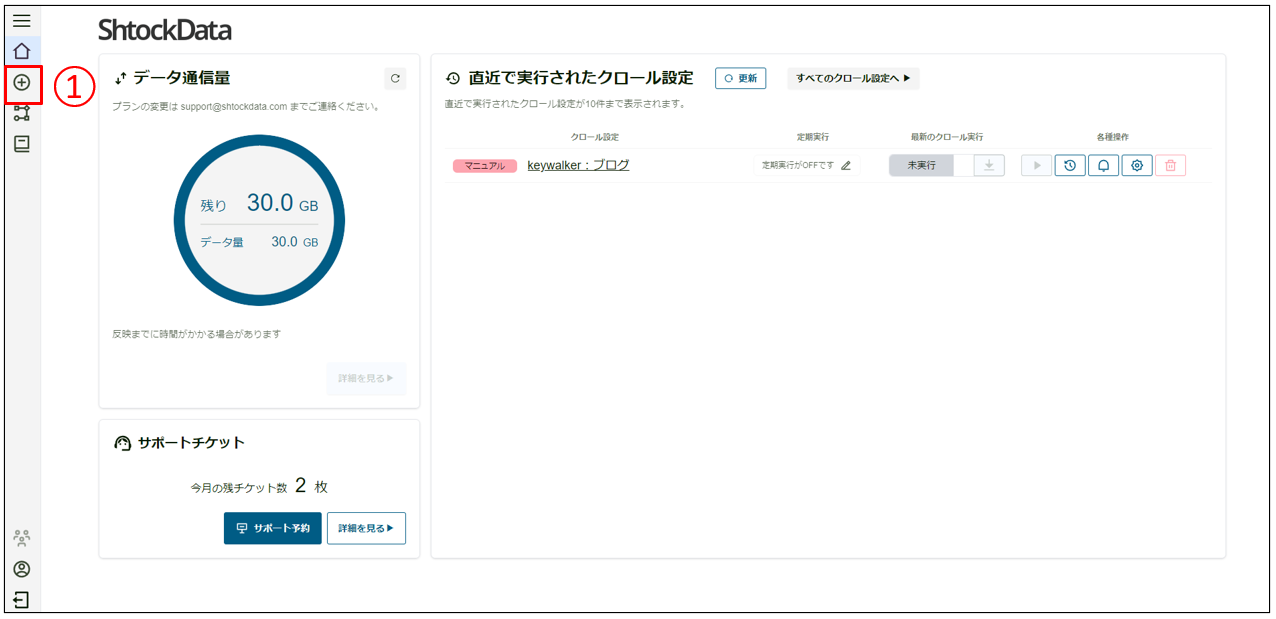Viewport: 1276px width, 619px height.
Task: Open the user account icon
Action: (21, 569)
